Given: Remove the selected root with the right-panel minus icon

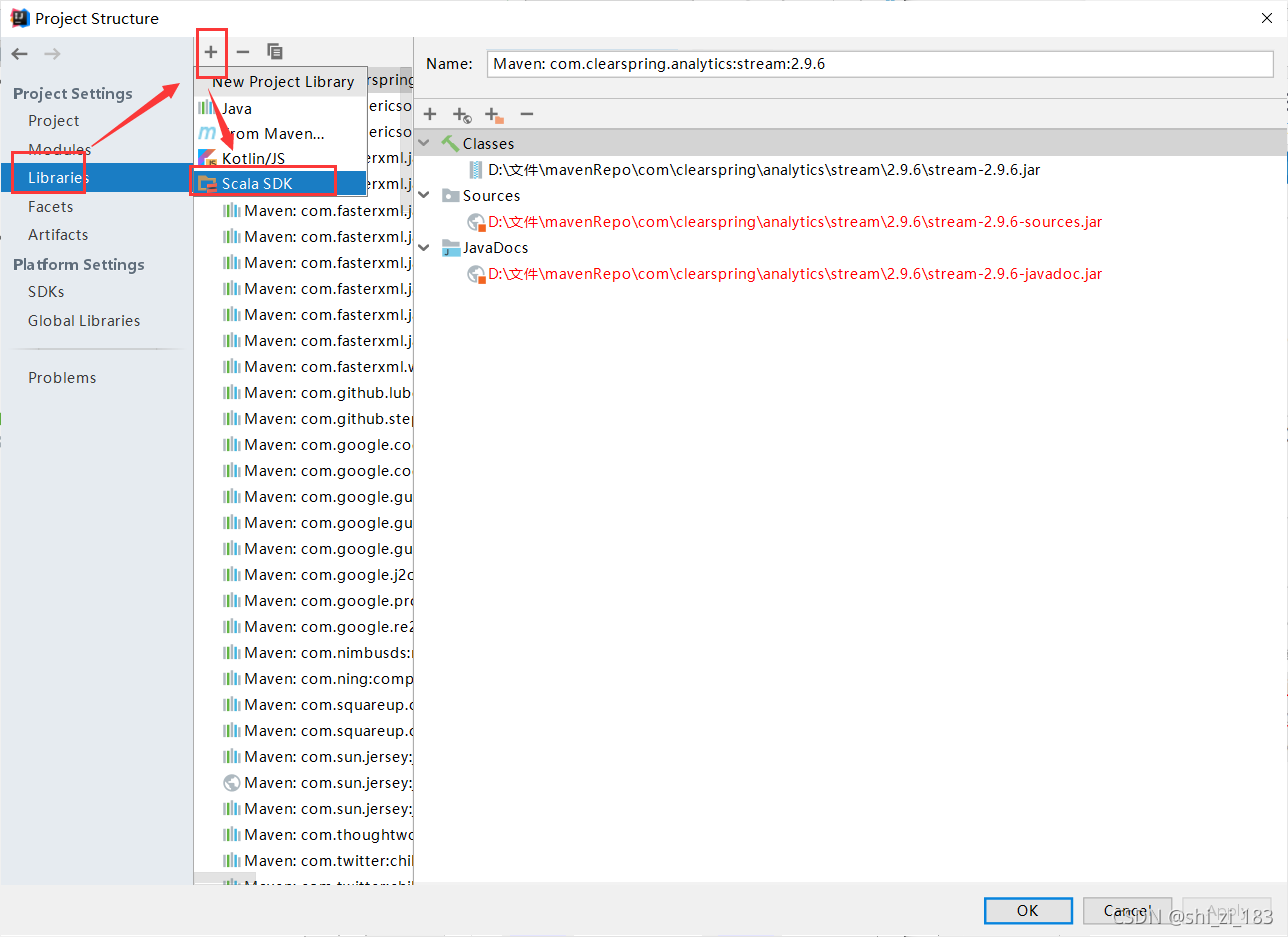Looking at the screenshot, I should (527, 115).
